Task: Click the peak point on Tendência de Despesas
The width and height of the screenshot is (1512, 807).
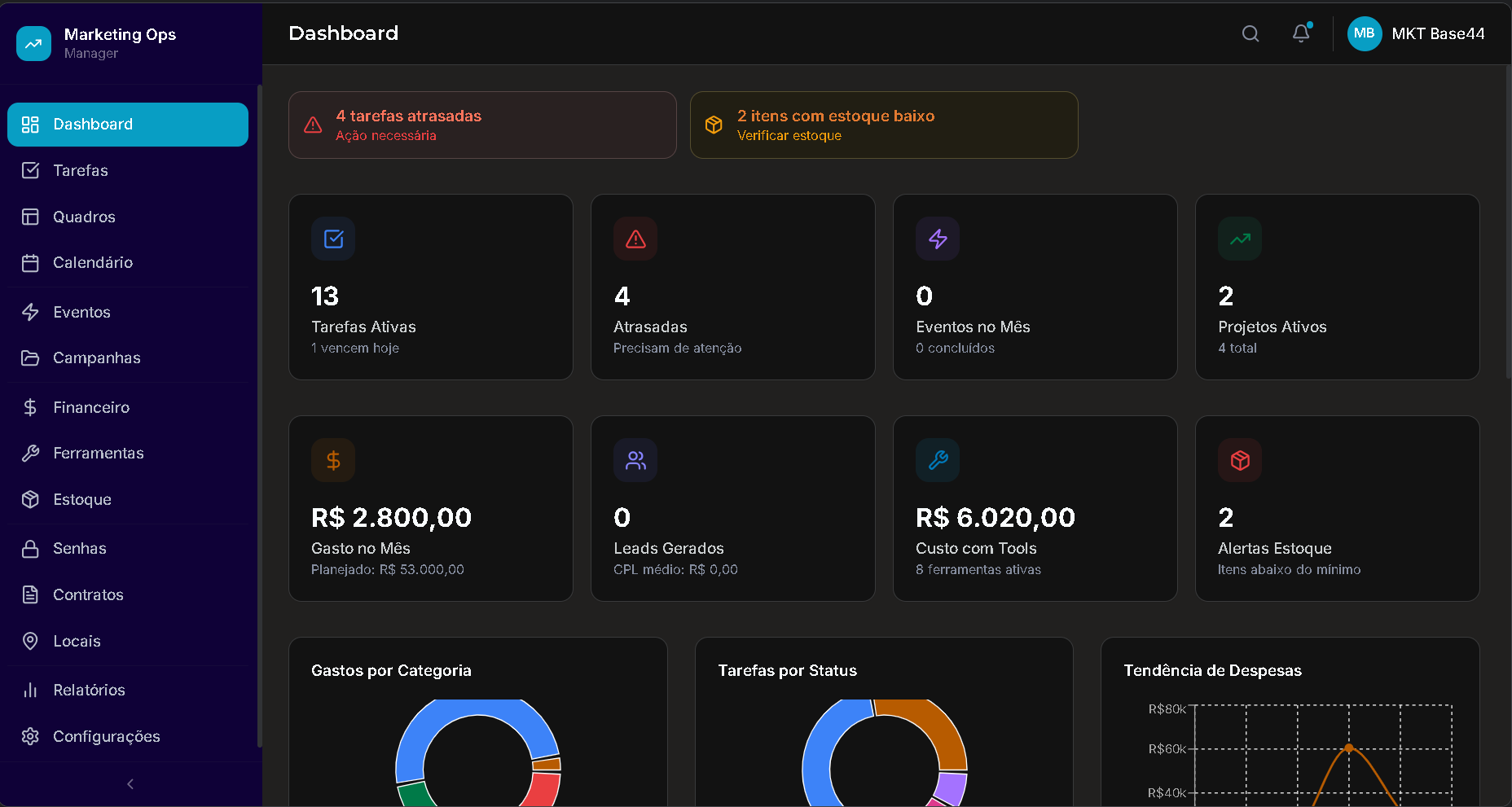Action: pyautogui.click(x=1349, y=748)
